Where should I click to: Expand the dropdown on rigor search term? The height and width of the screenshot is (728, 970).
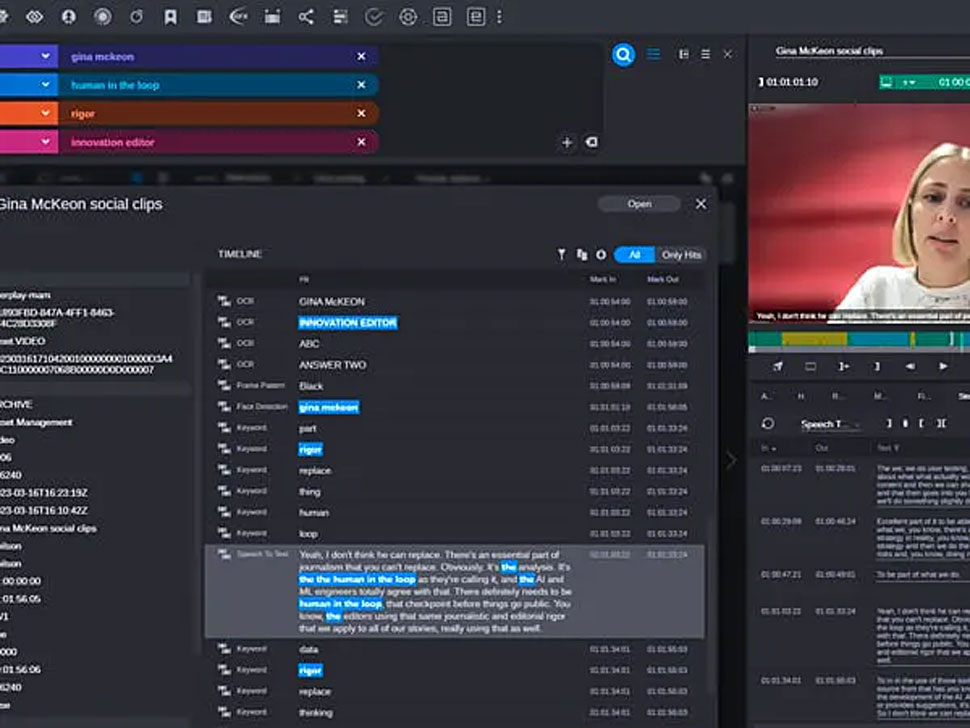[x=45, y=113]
